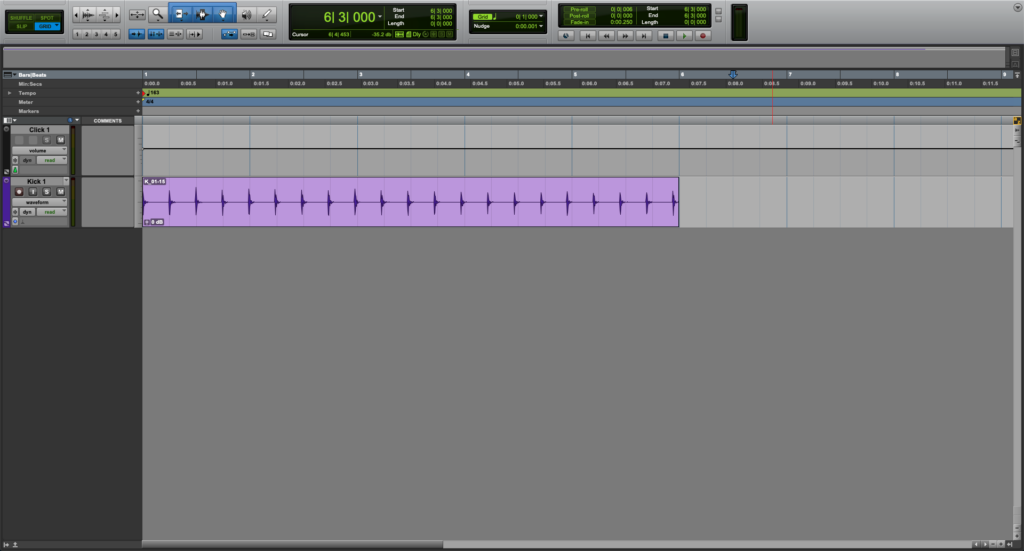The width and height of the screenshot is (1024, 551).
Task: Recall zoom preset 5
Action: [116, 34]
